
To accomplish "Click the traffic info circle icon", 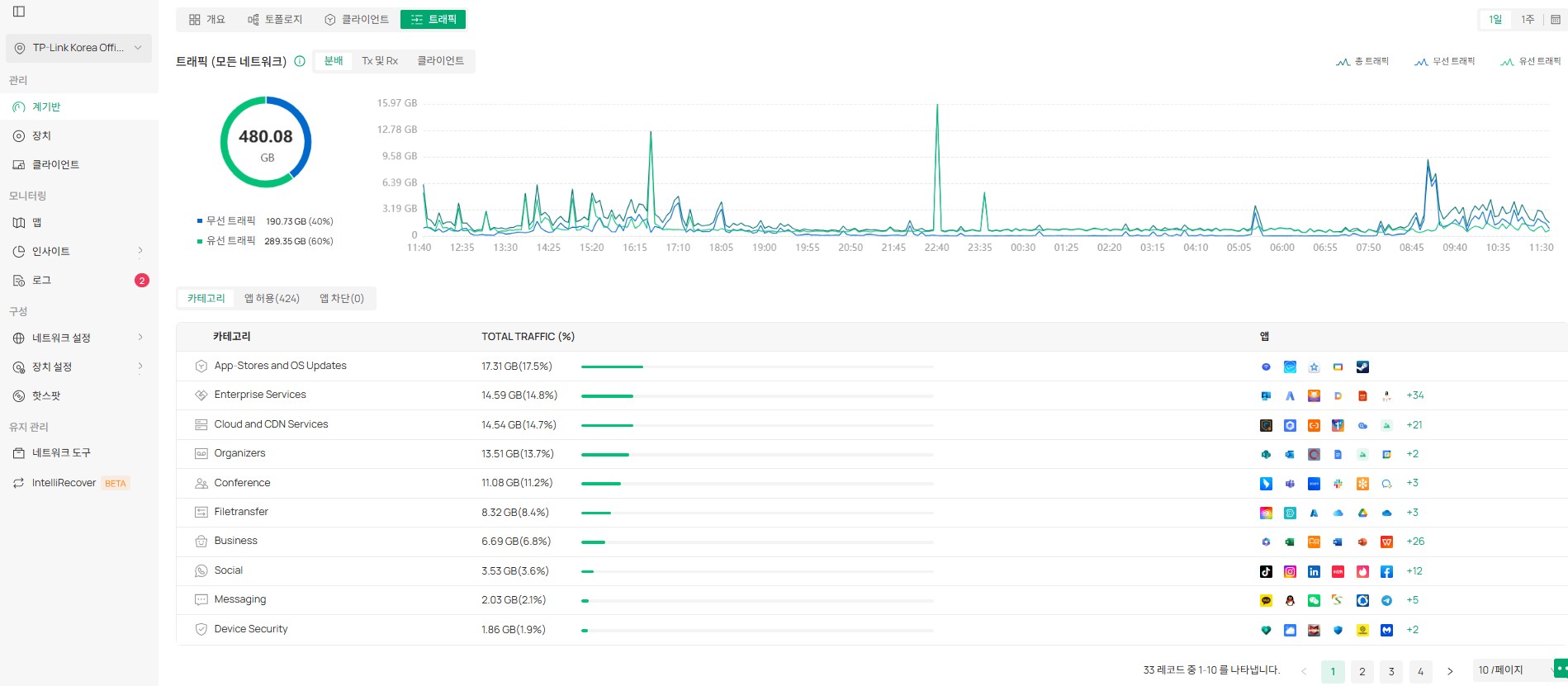I will click(x=300, y=61).
